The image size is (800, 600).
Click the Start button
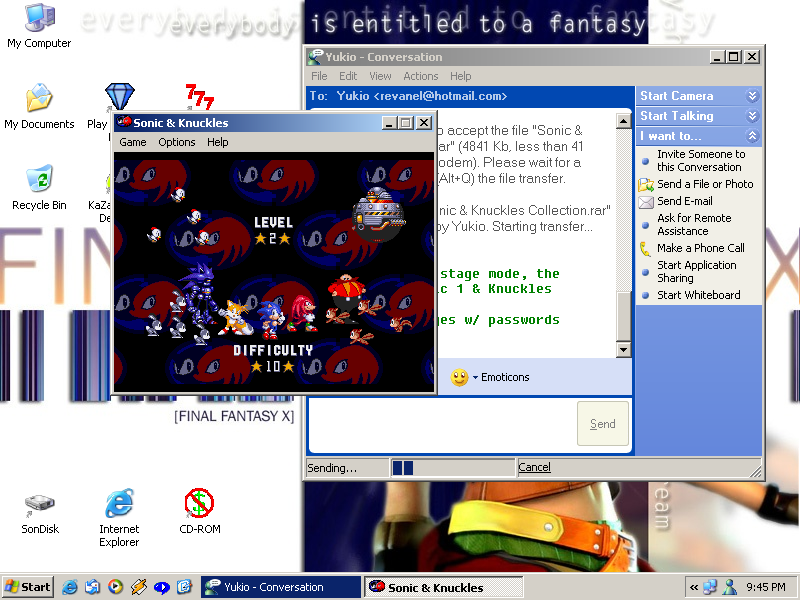click(x=28, y=587)
